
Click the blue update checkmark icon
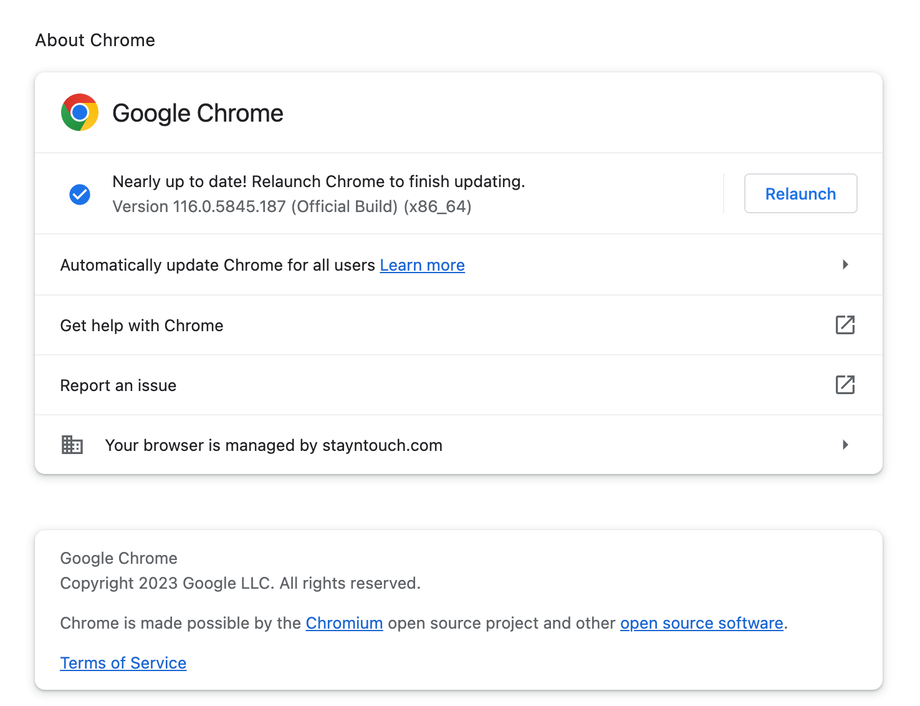tap(80, 194)
